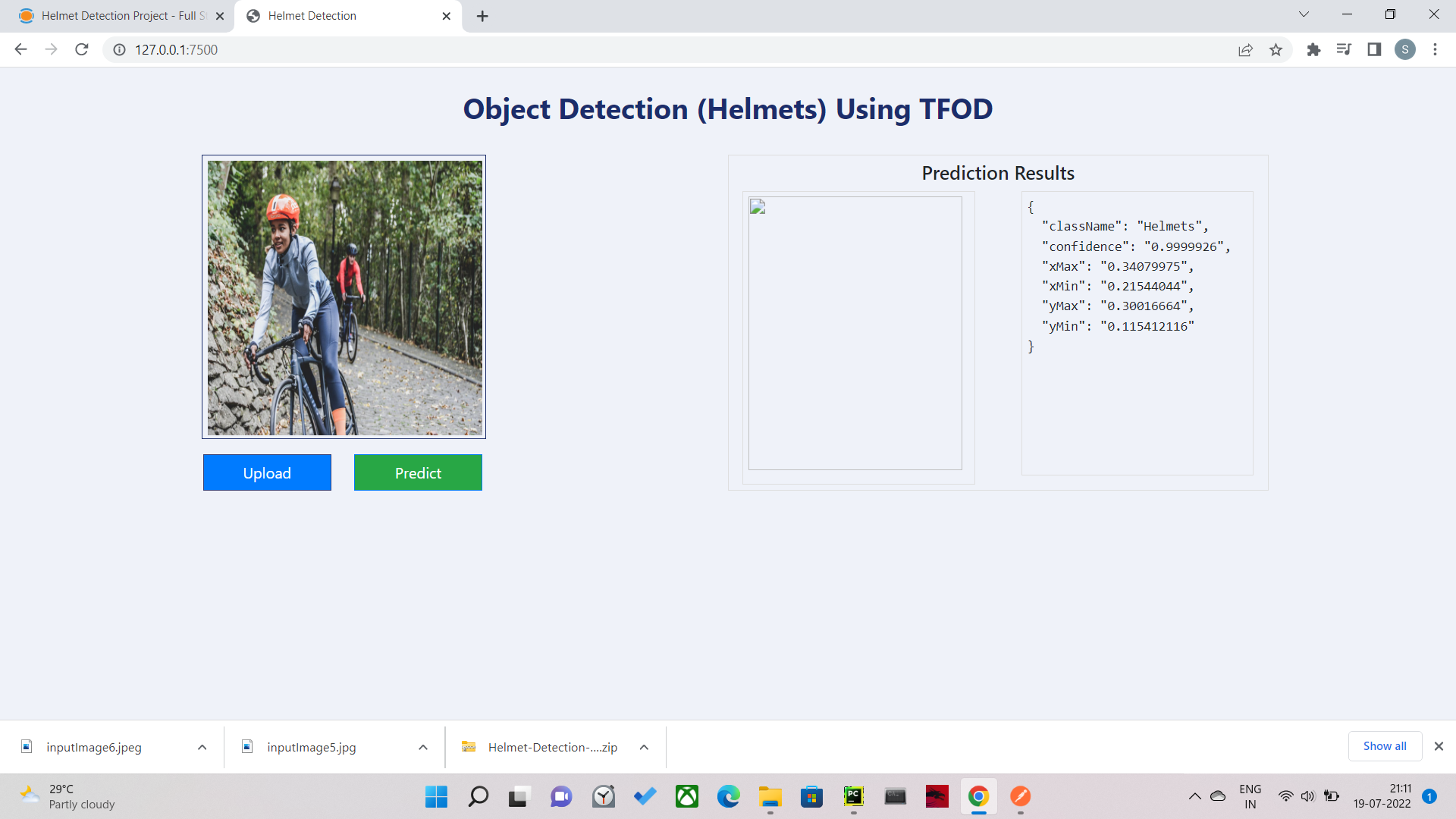Show hidden system tray icons
The height and width of the screenshot is (819, 1456).
1194,796
